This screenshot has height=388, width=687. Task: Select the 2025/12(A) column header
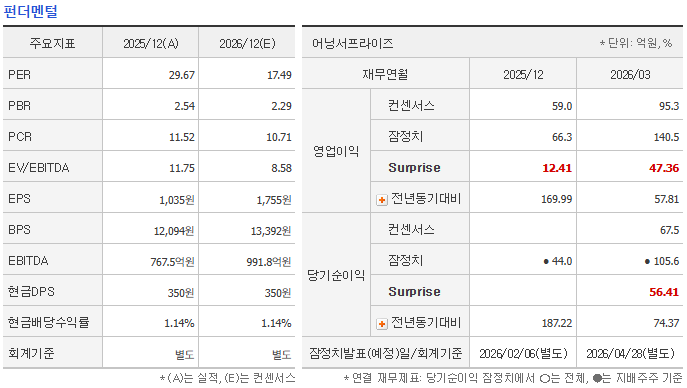point(151,43)
